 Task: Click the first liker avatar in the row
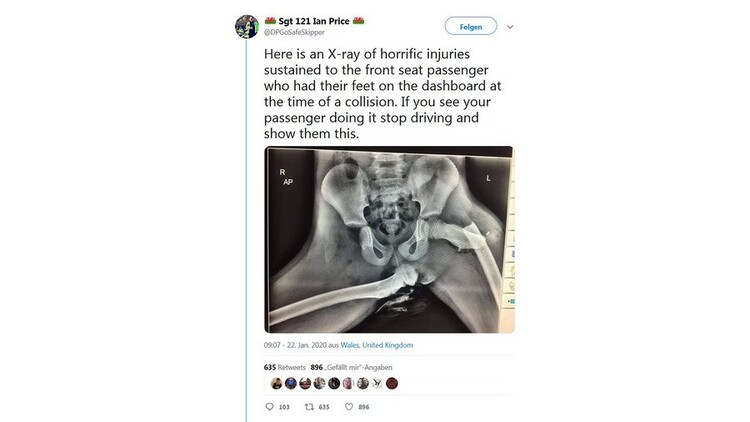(x=276, y=383)
